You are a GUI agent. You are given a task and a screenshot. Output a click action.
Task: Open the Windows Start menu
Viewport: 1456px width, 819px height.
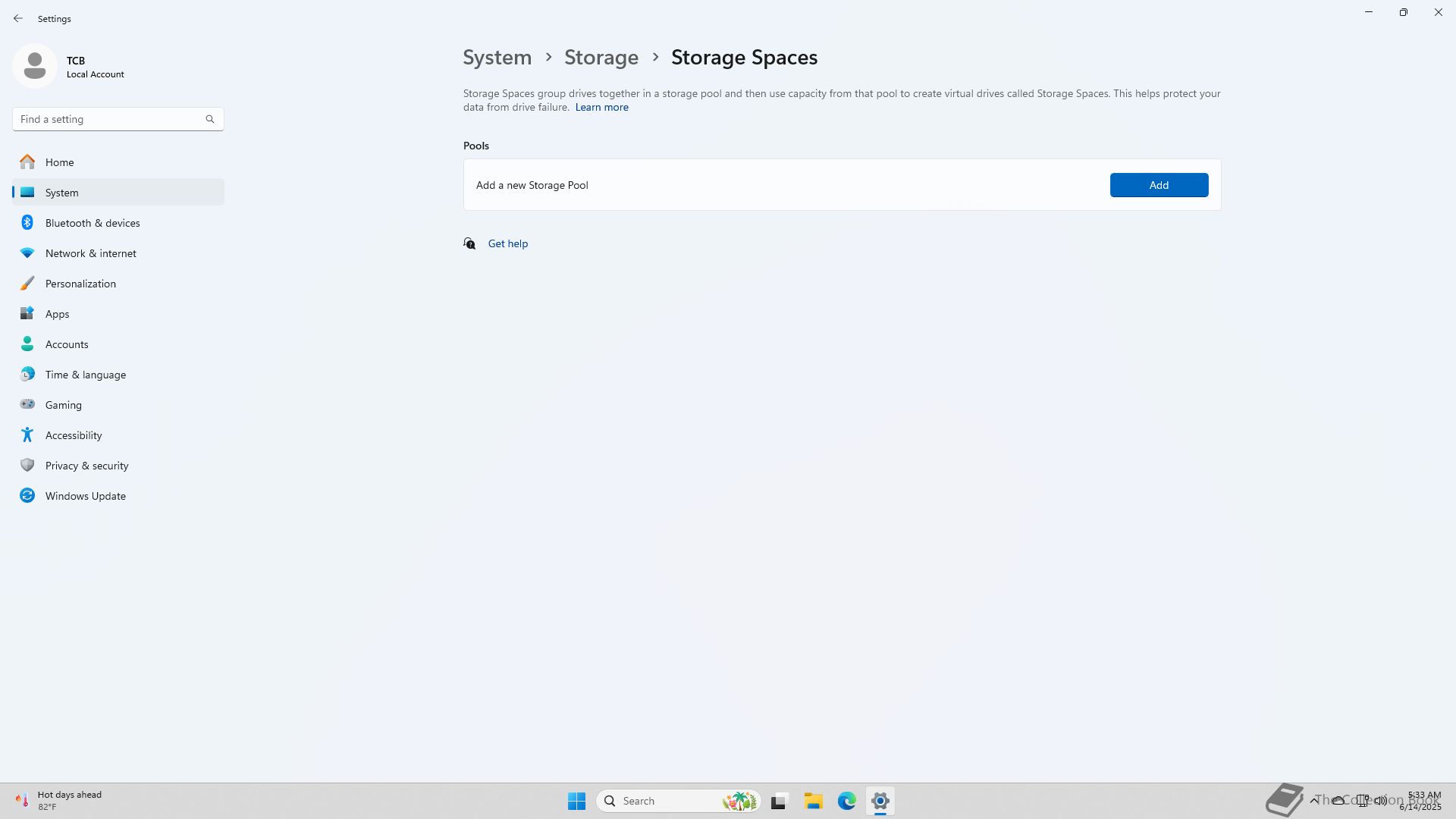(576, 801)
